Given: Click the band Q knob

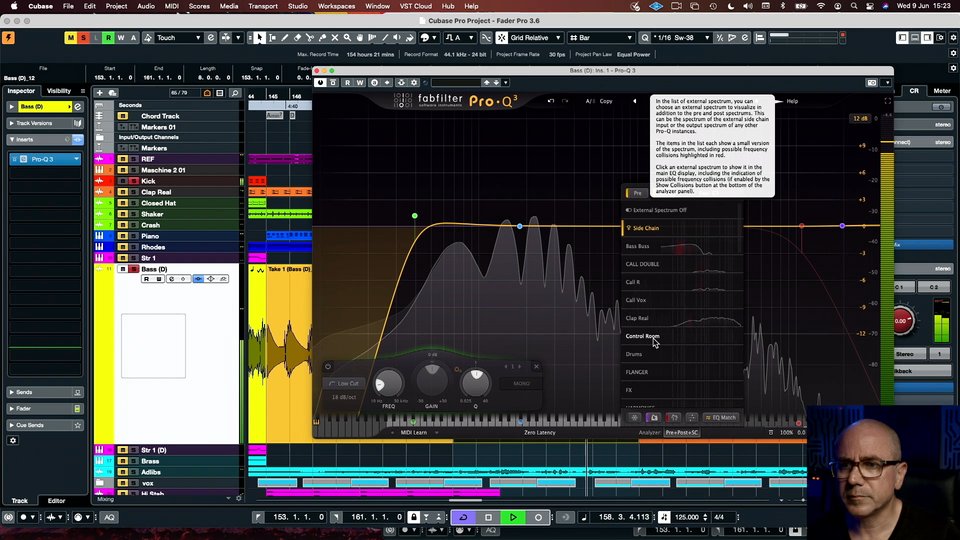Looking at the screenshot, I should pos(476,383).
